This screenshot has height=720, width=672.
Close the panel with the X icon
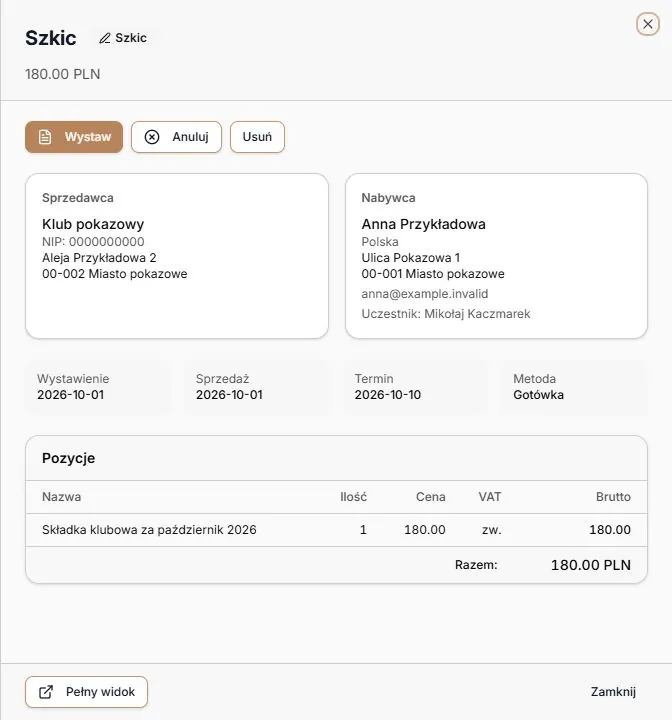point(648,24)
